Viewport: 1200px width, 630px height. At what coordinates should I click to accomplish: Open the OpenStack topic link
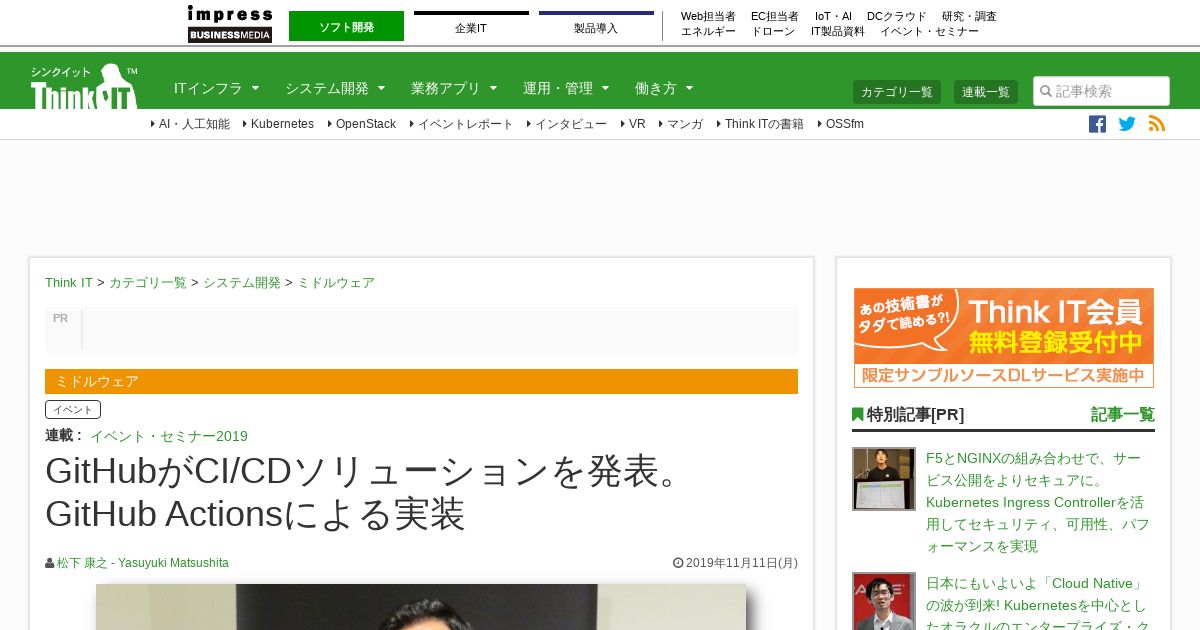[x=361, y=124]
